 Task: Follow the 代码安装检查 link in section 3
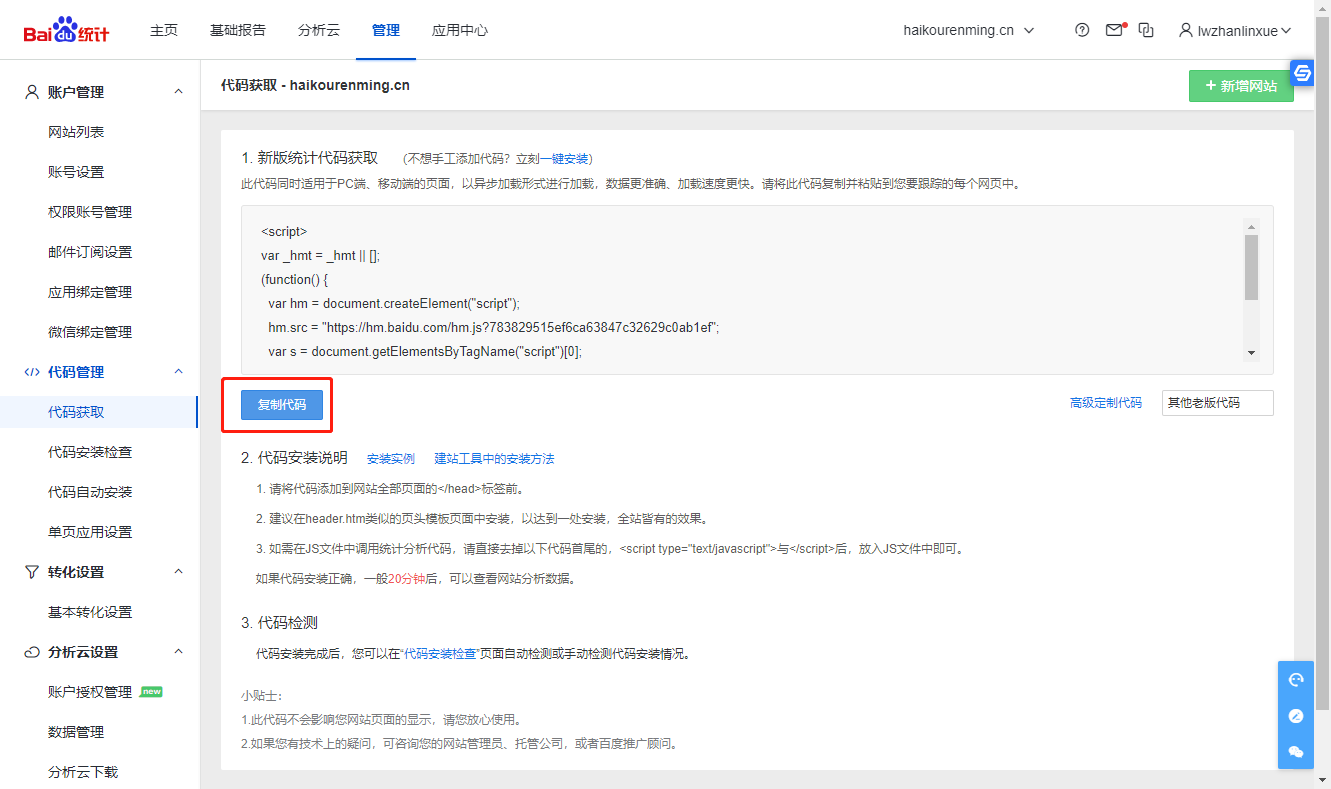tap(439, 654)
